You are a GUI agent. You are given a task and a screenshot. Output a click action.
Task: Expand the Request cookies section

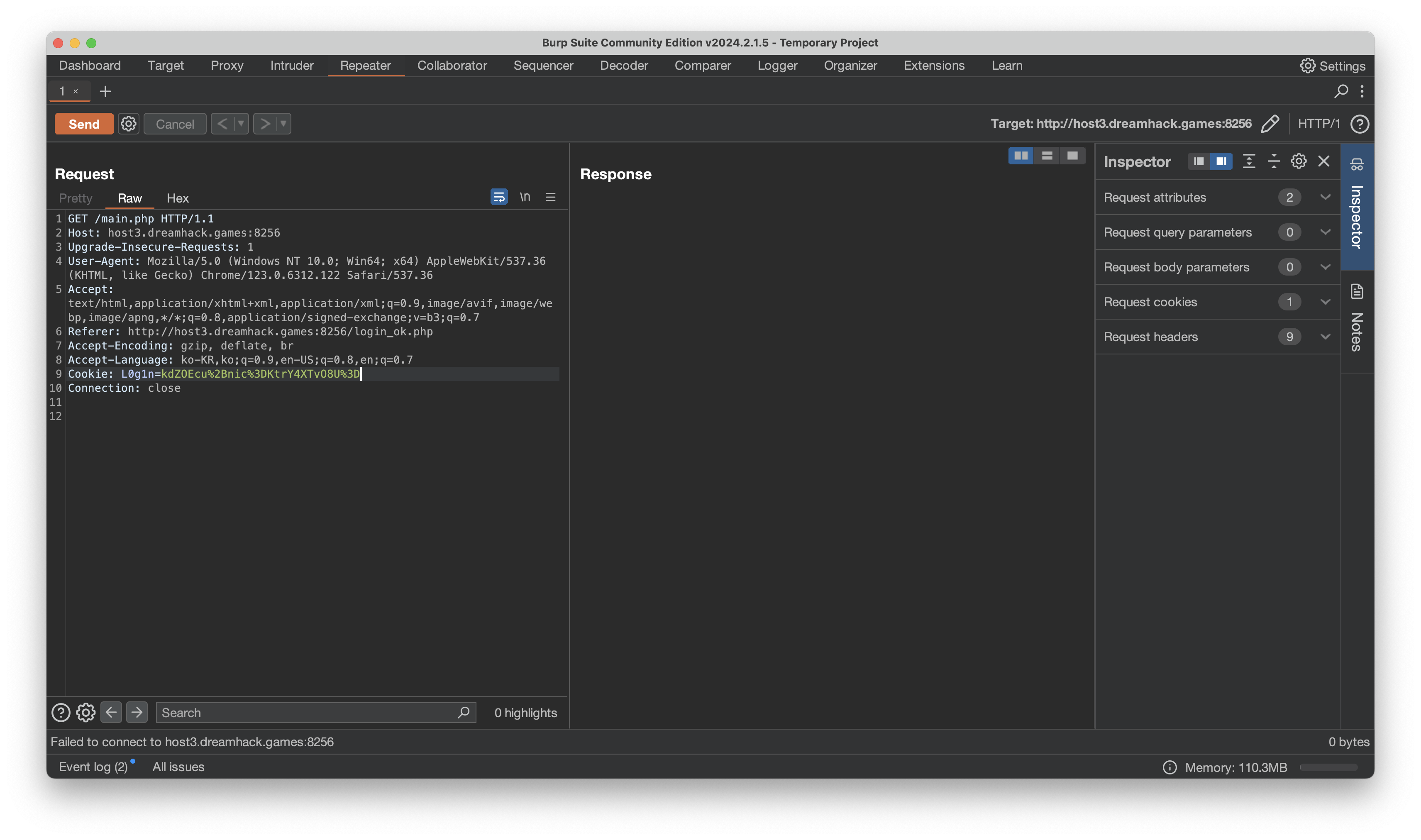pos(1325,302)
